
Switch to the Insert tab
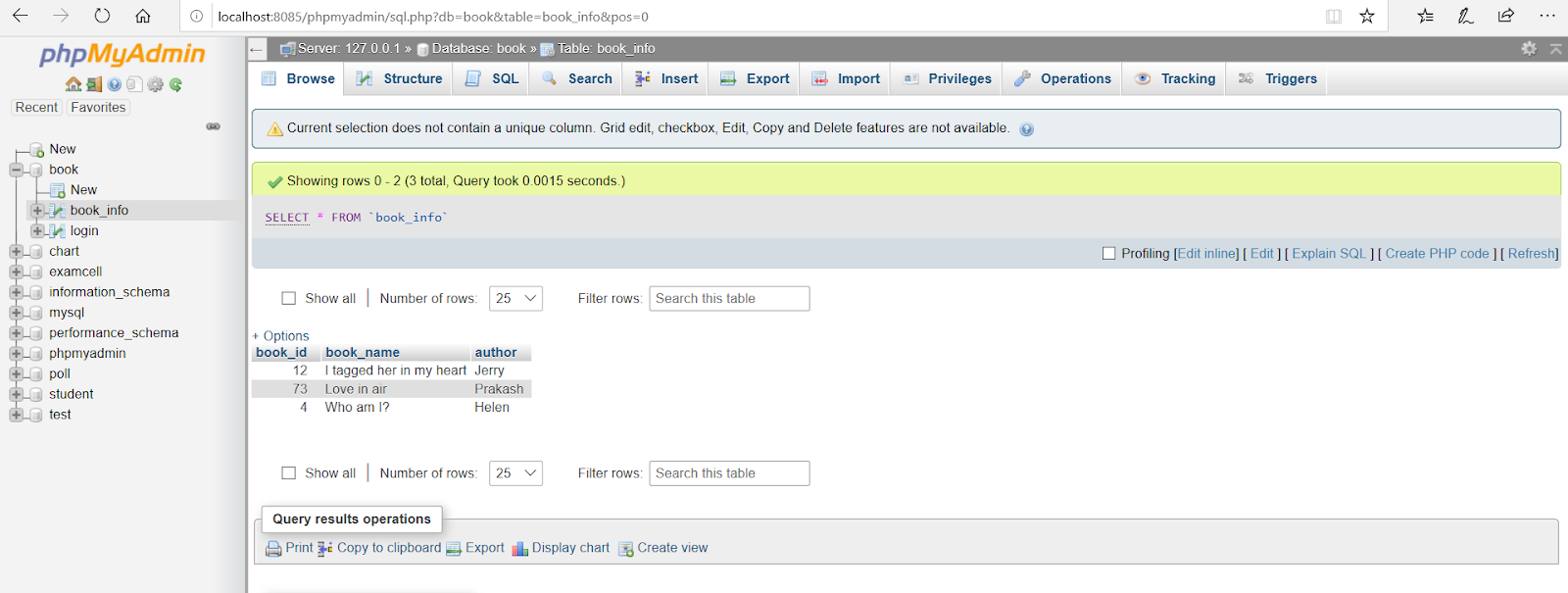click(x=666, y=78)
